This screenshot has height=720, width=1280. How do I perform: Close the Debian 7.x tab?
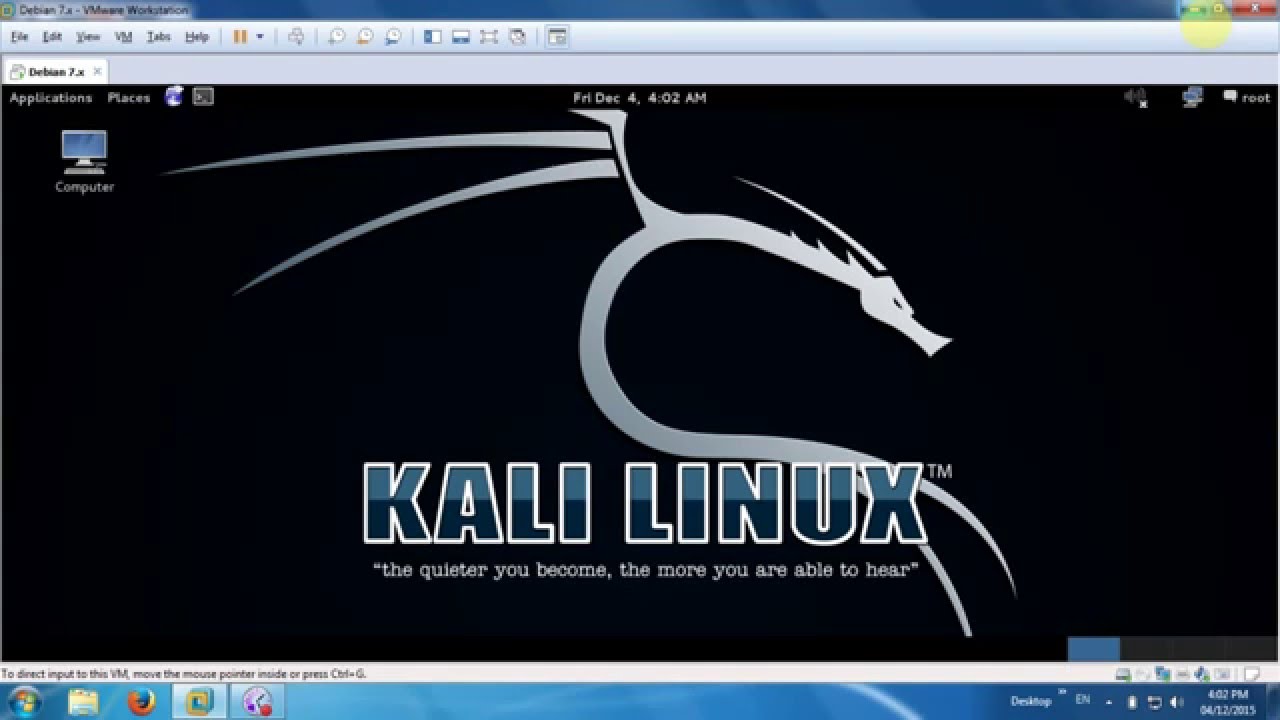pyautogui.click(x=96, y=72)
